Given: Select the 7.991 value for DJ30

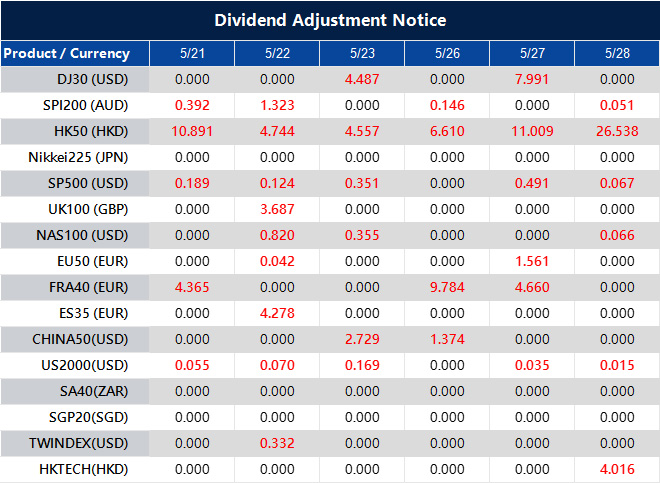Looking at the screenshot, I should [x=532, y=79].
